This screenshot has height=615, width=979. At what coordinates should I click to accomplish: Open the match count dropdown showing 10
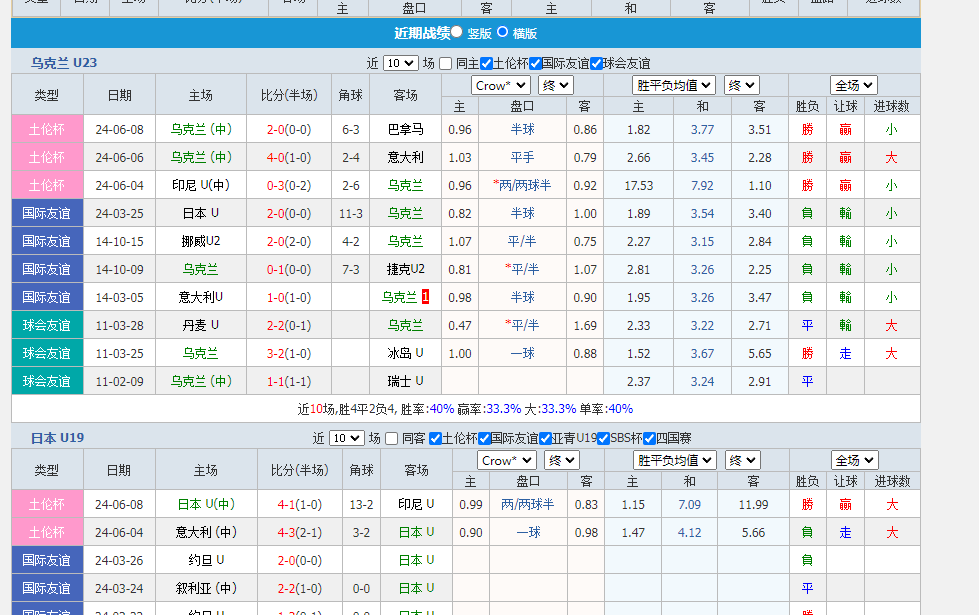(399, 63)
